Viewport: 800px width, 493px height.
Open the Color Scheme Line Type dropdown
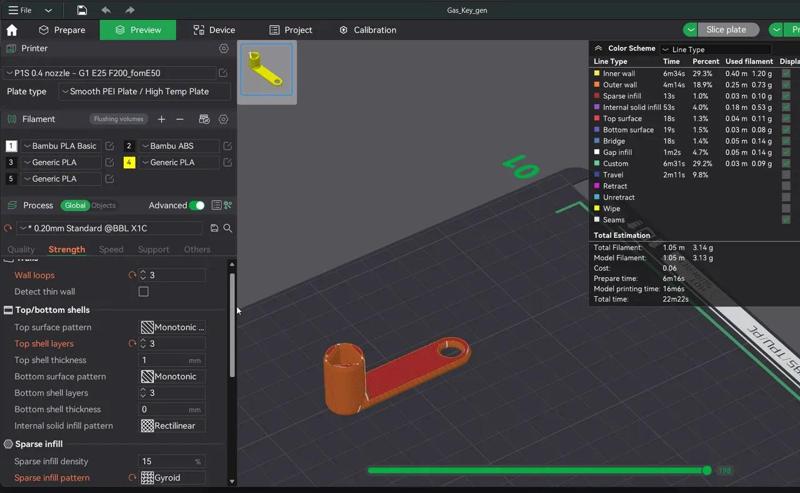(715, 49)
